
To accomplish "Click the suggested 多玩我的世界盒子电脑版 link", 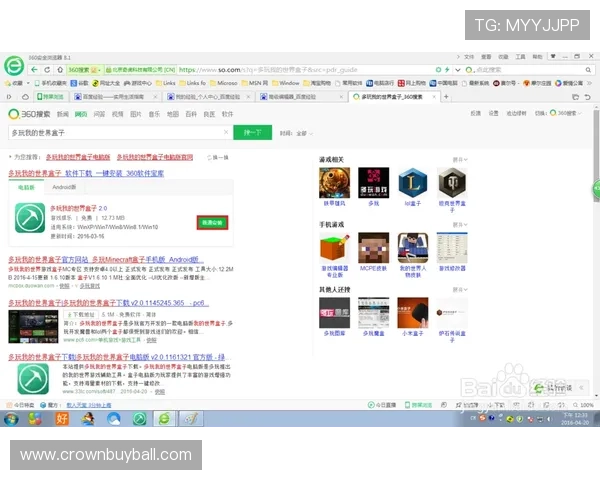I will coord(78,157).
